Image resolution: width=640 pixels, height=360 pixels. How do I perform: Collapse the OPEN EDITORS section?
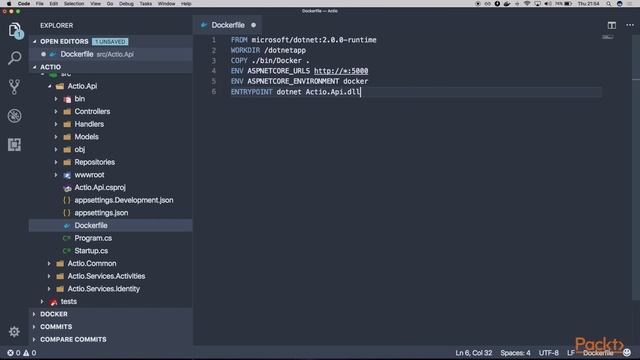(35, 42)
